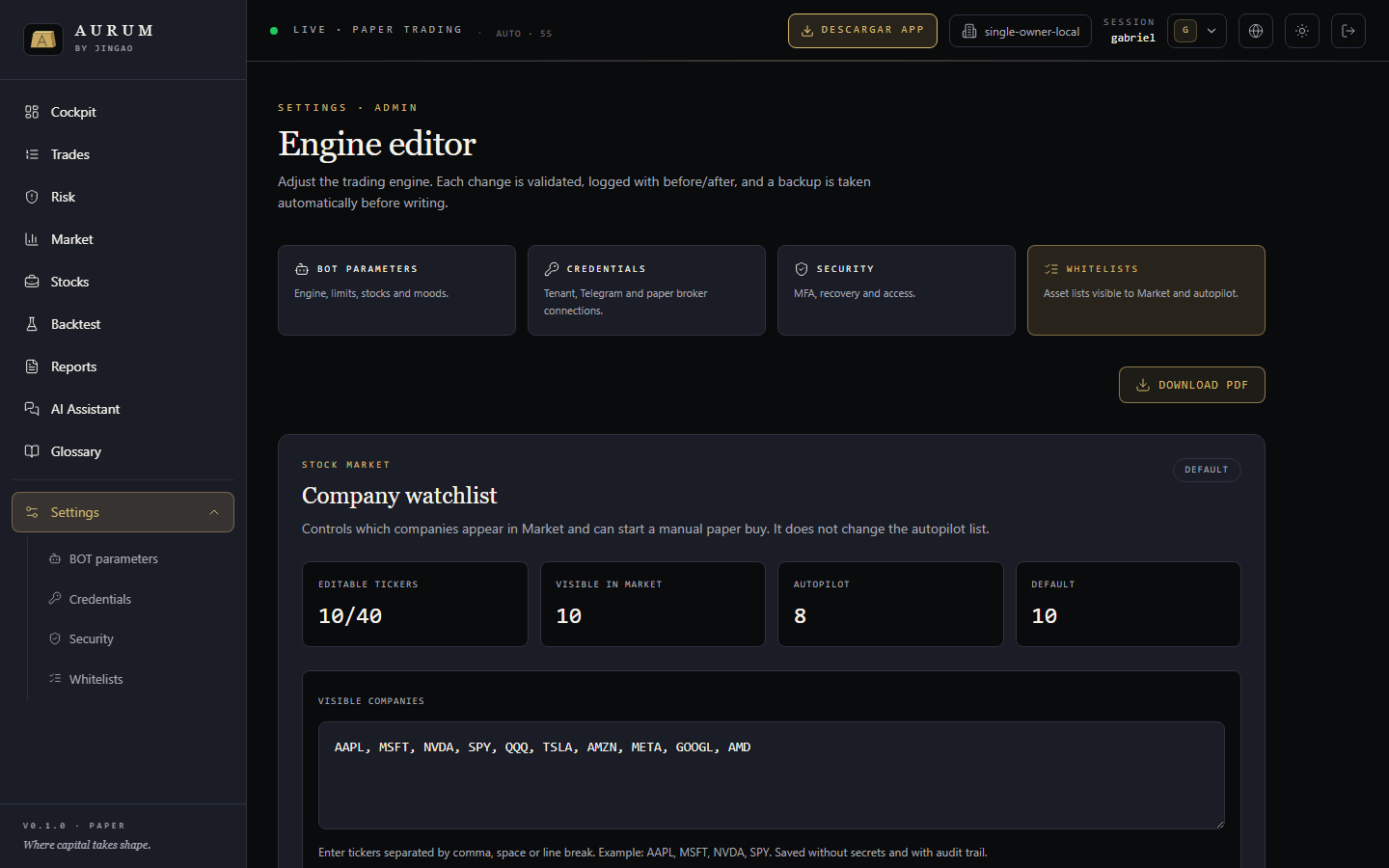Screen dimensions: 1389x868
Task: Click the AI Assistant chat icon
Action: [32, 409]
